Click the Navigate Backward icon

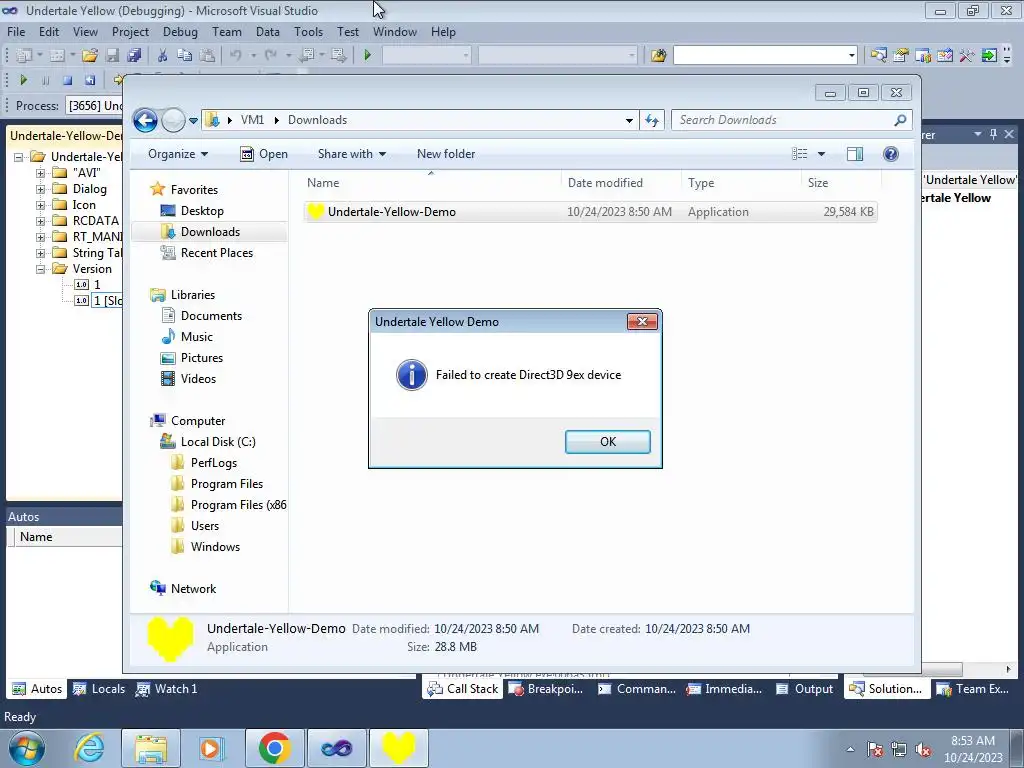click(307, 56)
